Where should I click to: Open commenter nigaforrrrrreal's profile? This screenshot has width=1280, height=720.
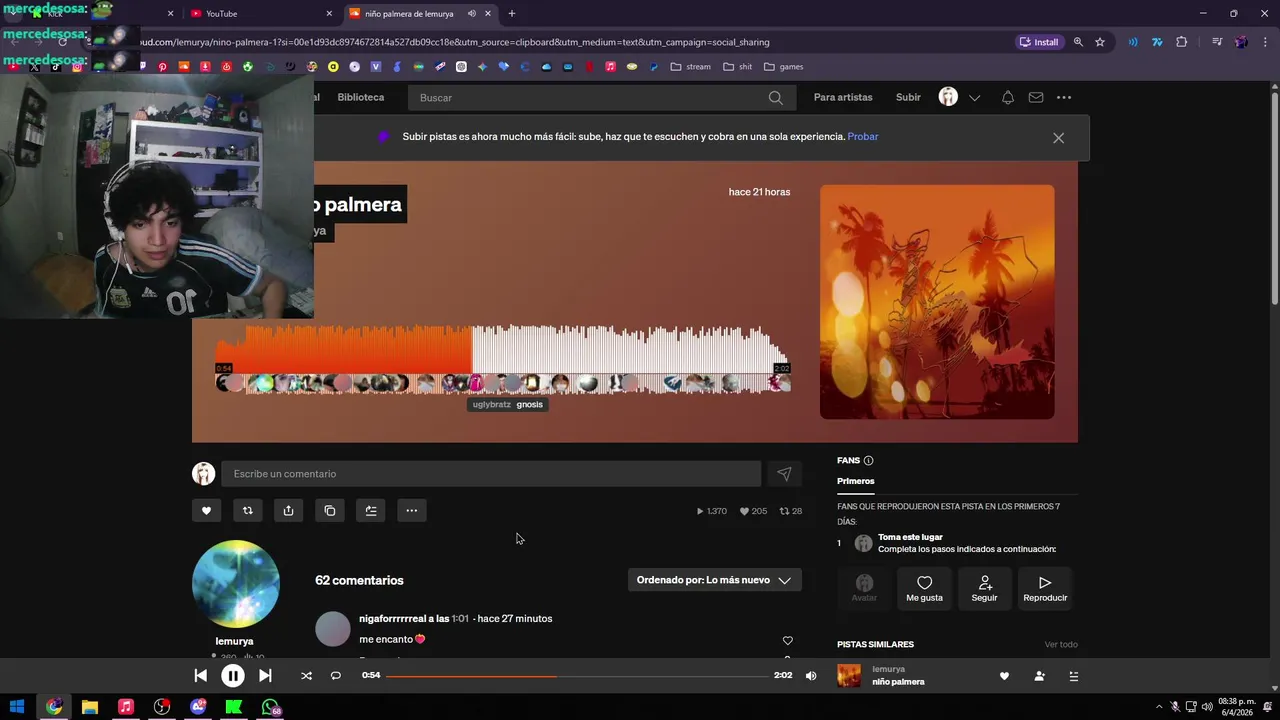click(x=395, y=619)
